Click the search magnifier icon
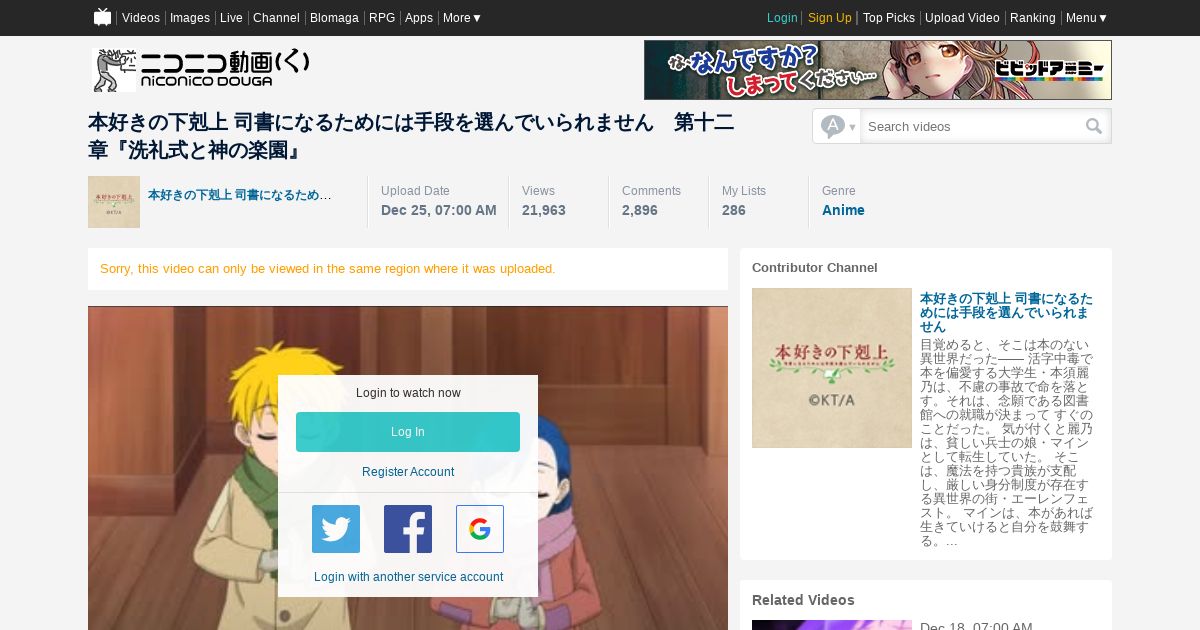The width and height of the screenshot is (1200, 630). [x=1094, y=126]
